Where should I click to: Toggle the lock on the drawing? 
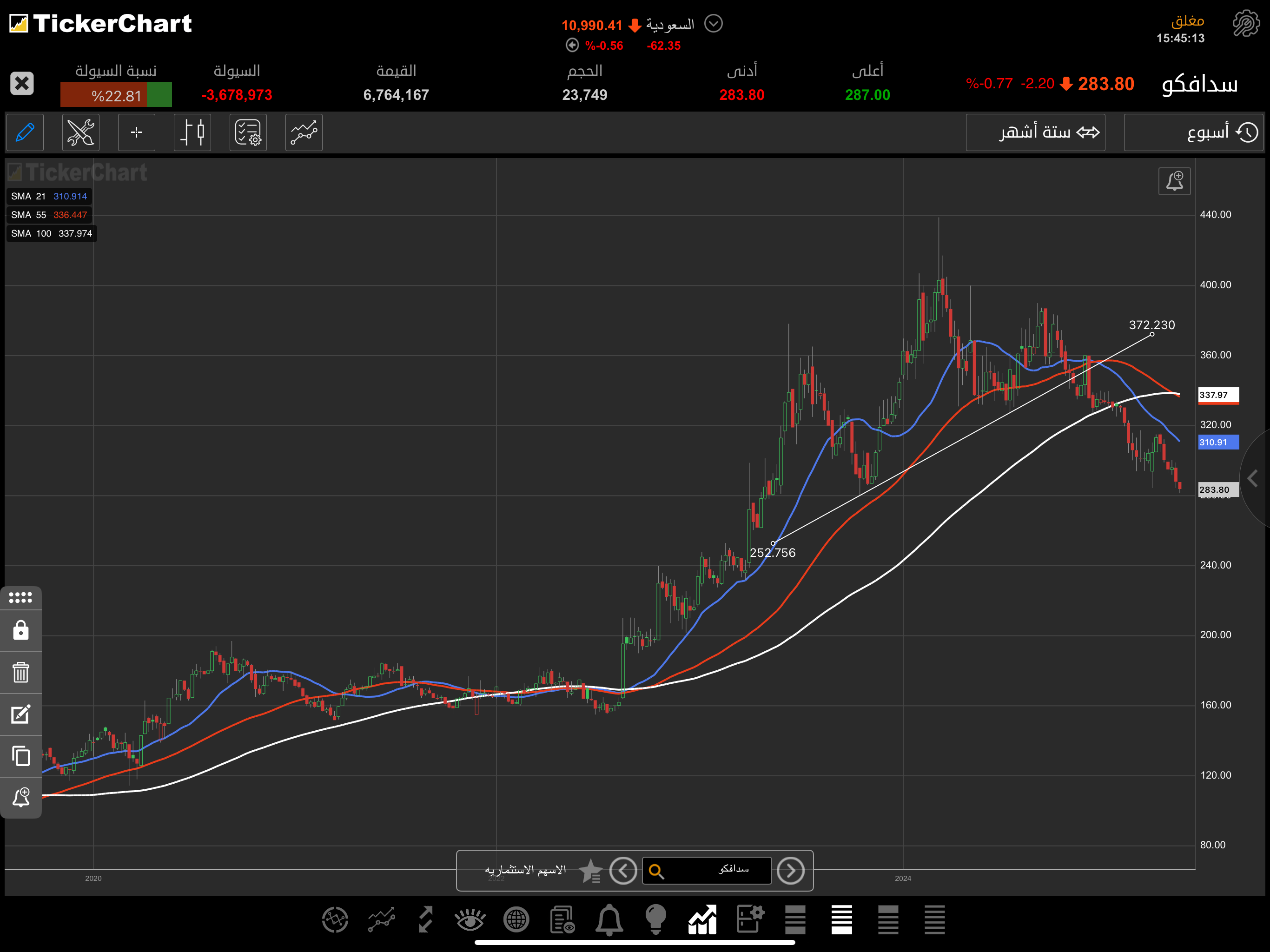20,630
